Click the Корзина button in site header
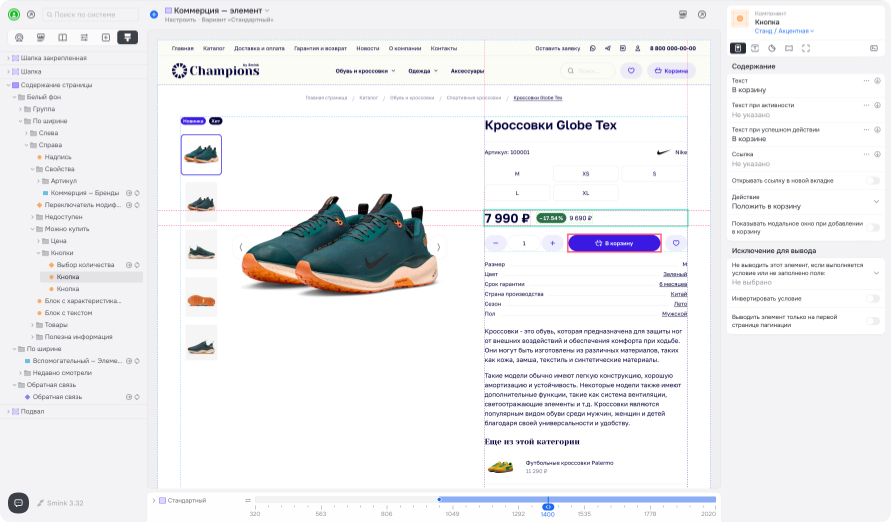The height and width of the screenshot is (522, 891). click(671, 71)
